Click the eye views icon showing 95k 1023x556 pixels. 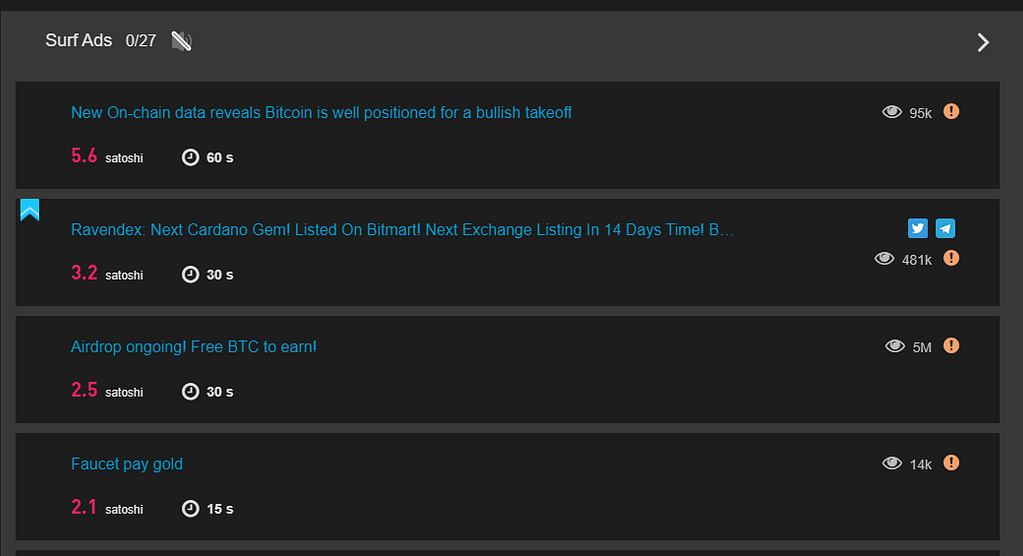892,112
